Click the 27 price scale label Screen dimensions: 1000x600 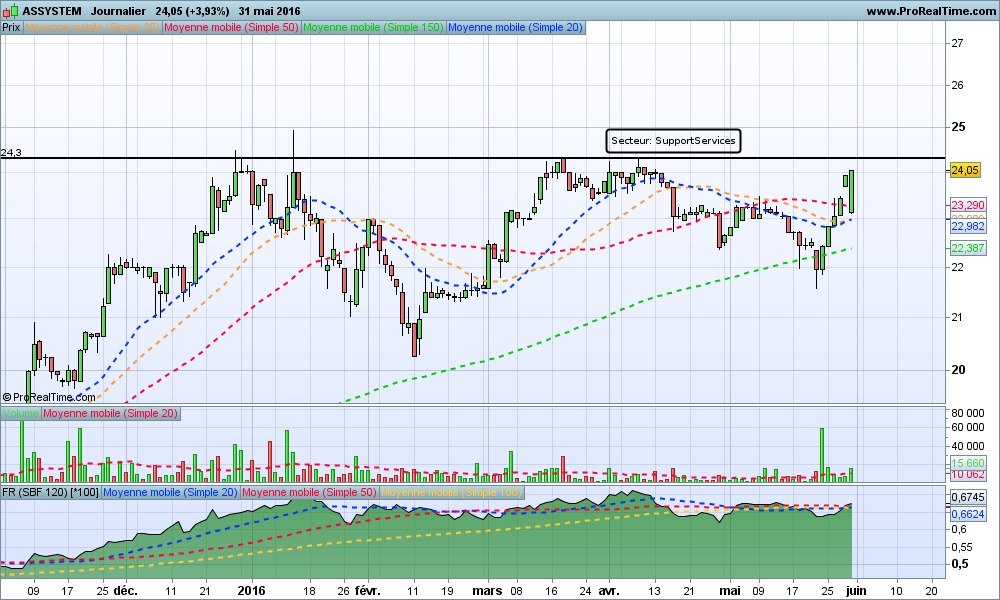coord(957,43)
